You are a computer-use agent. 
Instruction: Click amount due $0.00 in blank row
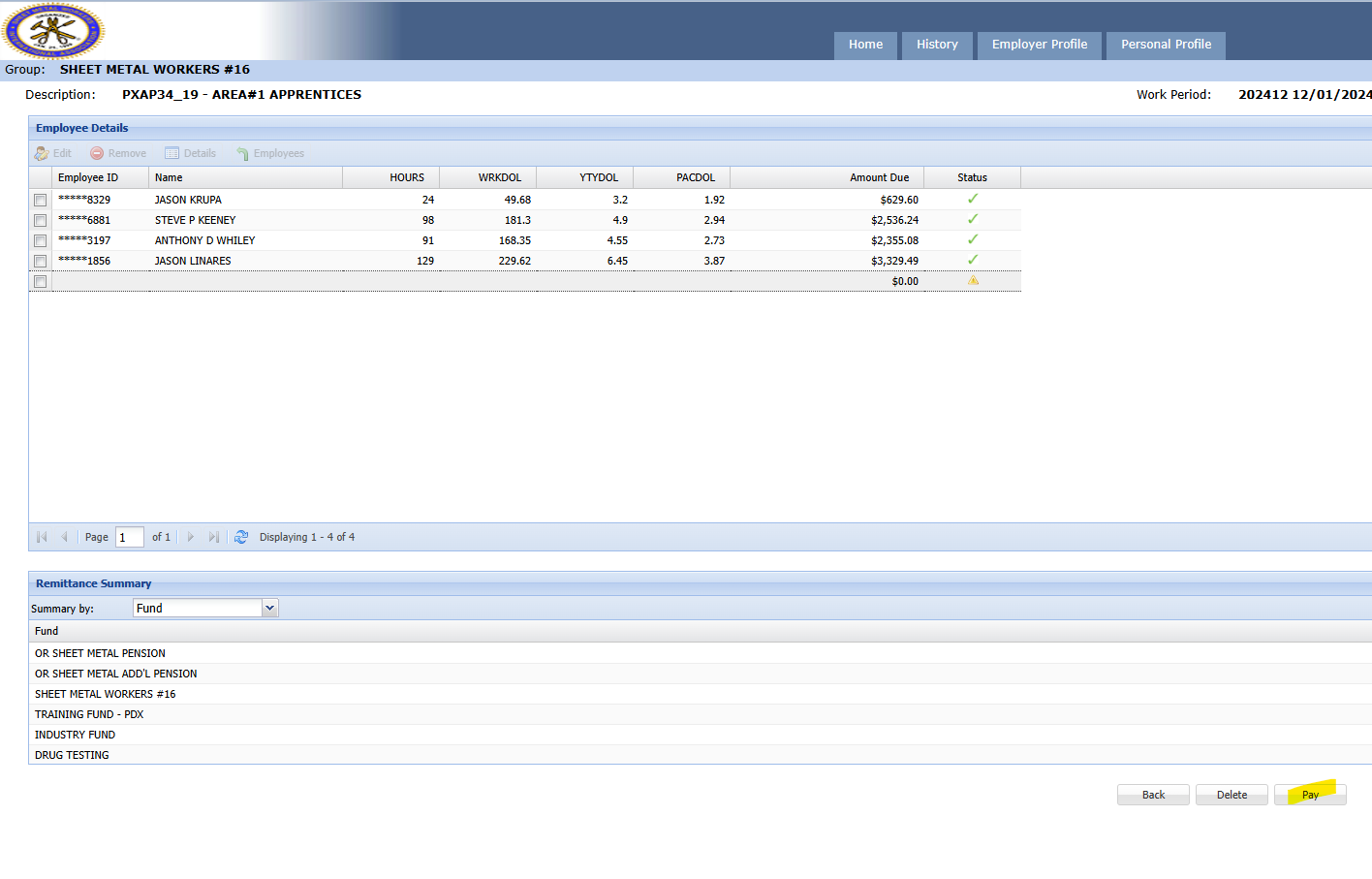point(905,281)
